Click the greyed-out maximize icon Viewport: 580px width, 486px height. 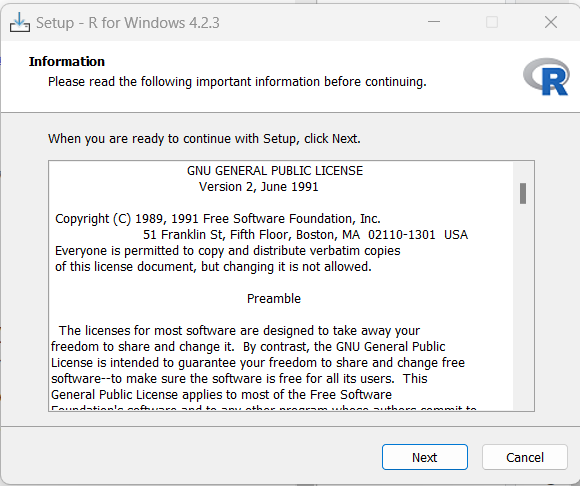click(492, 22)
